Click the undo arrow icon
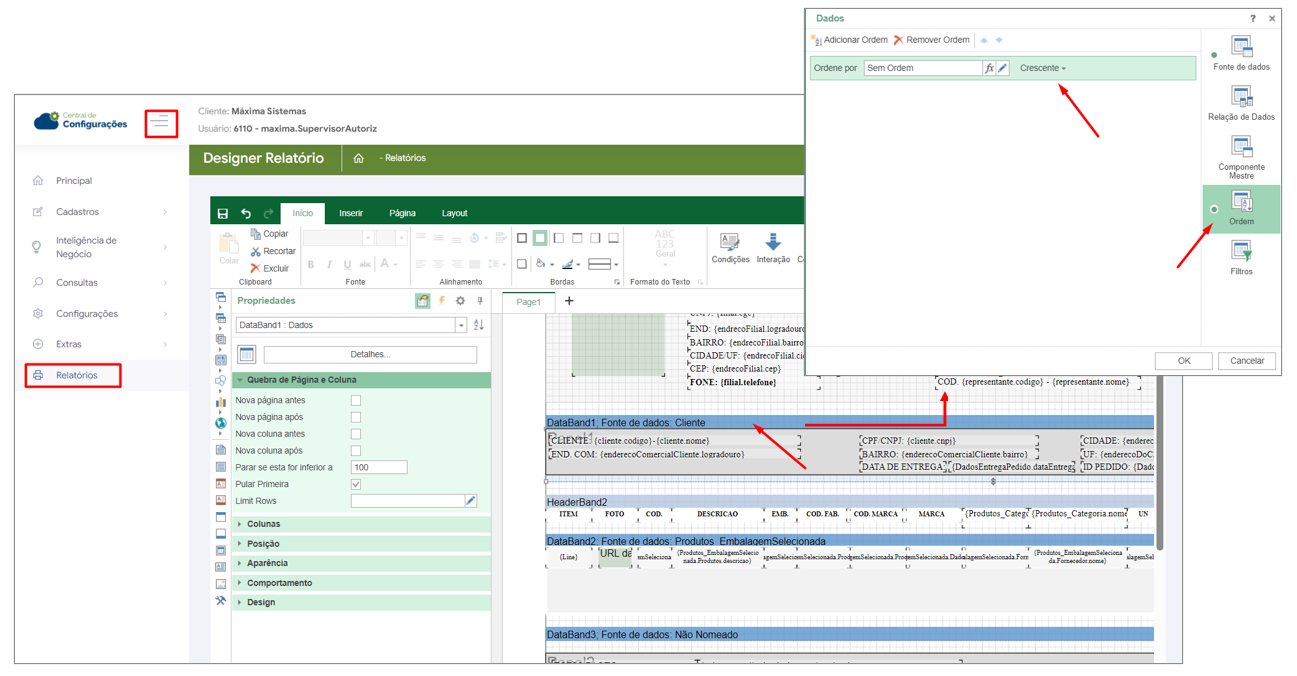 [246, 214]
